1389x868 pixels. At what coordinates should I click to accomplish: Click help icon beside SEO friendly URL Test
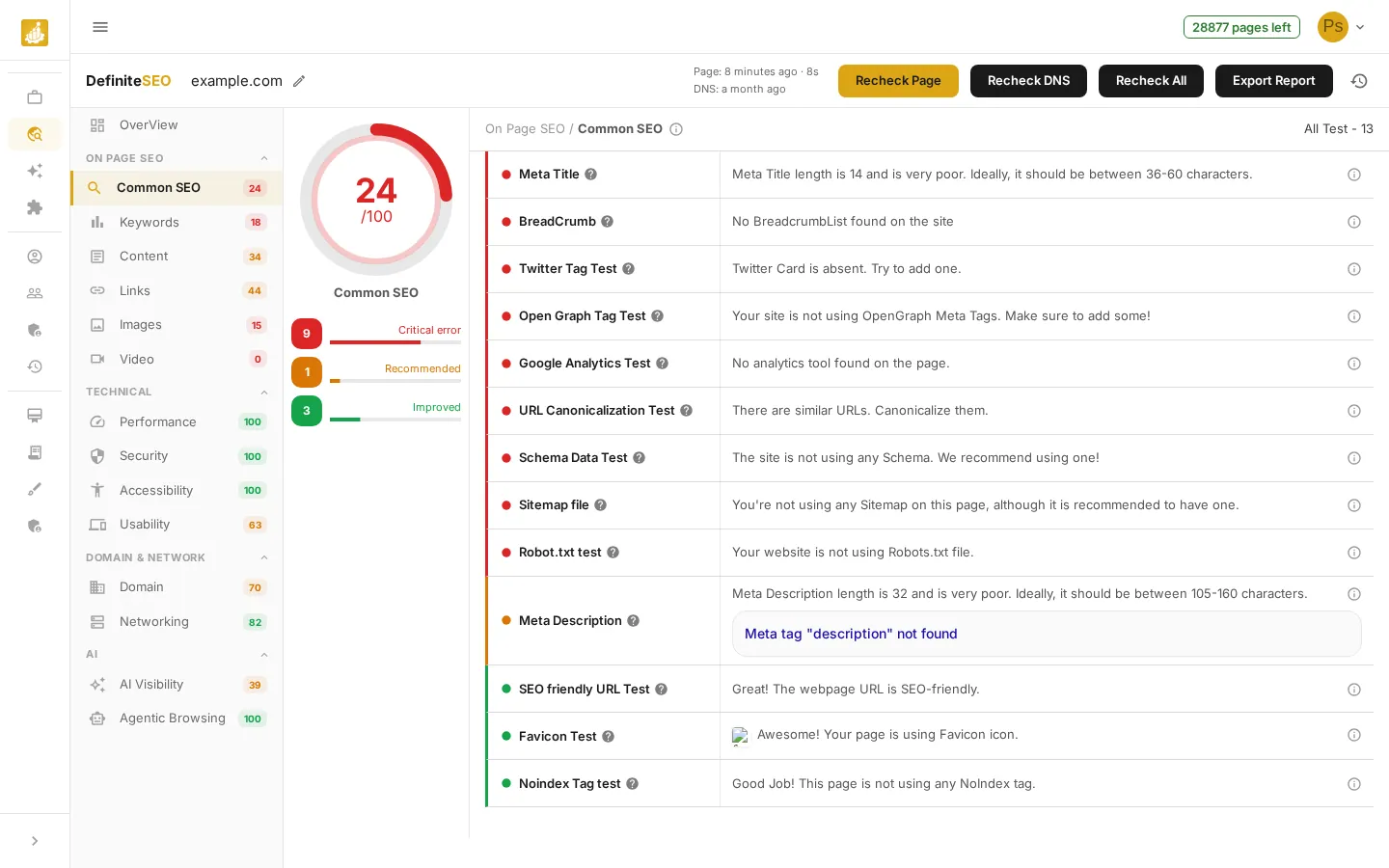pyautogui.click(x=662, y=690)
